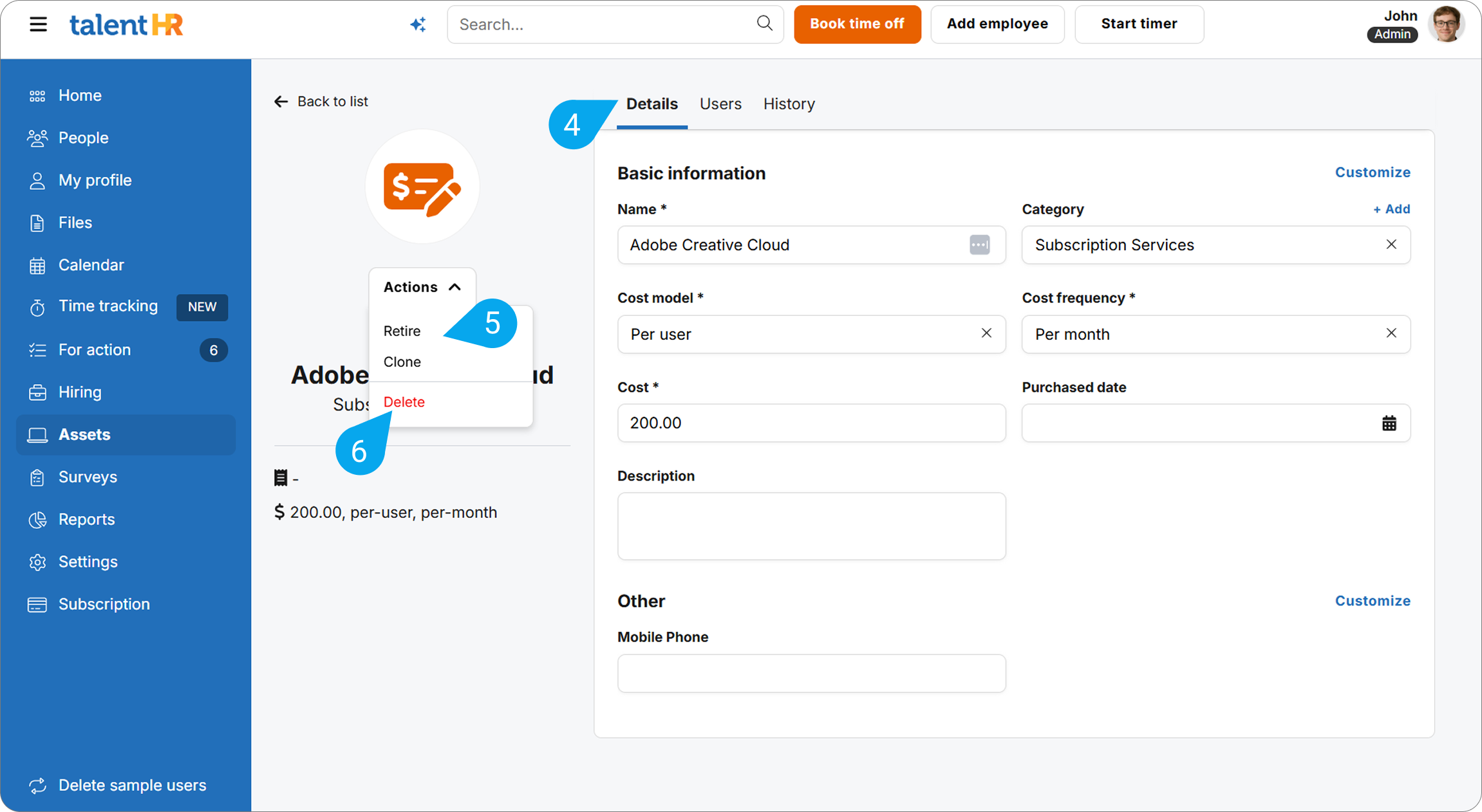Click the For action checklist icon
This screenshot has width=1482, height=812.
click(x=37, y=350)
